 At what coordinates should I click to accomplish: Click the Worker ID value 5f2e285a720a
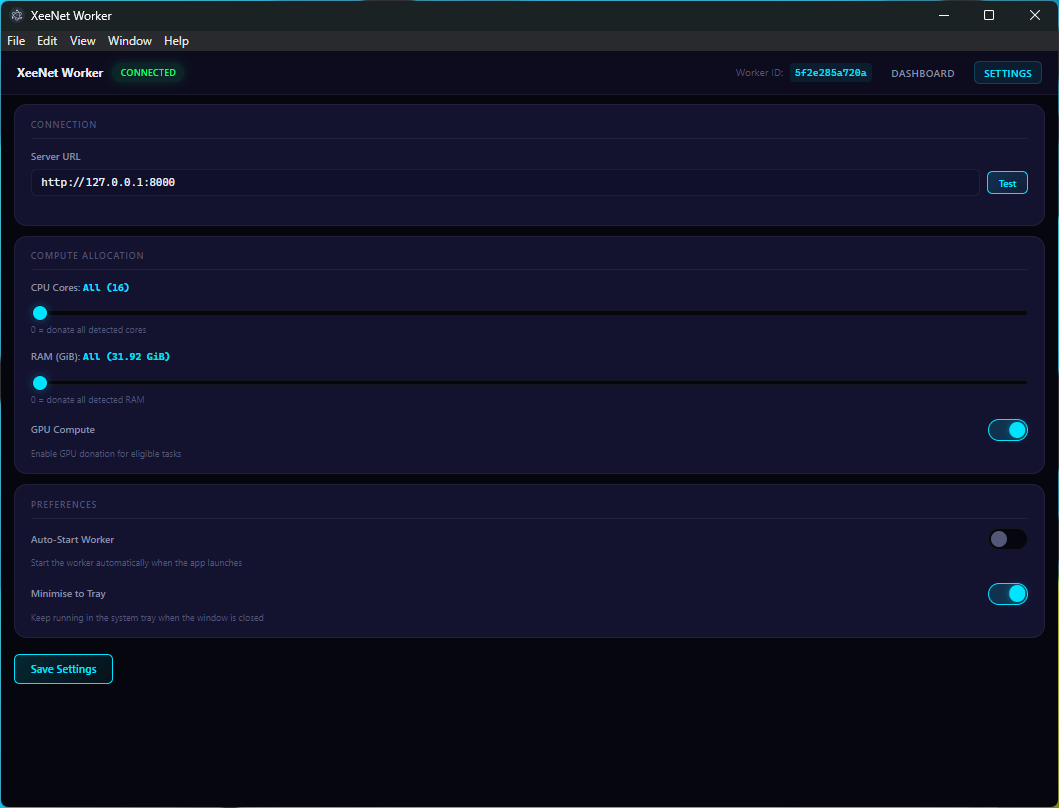point(830,73)
